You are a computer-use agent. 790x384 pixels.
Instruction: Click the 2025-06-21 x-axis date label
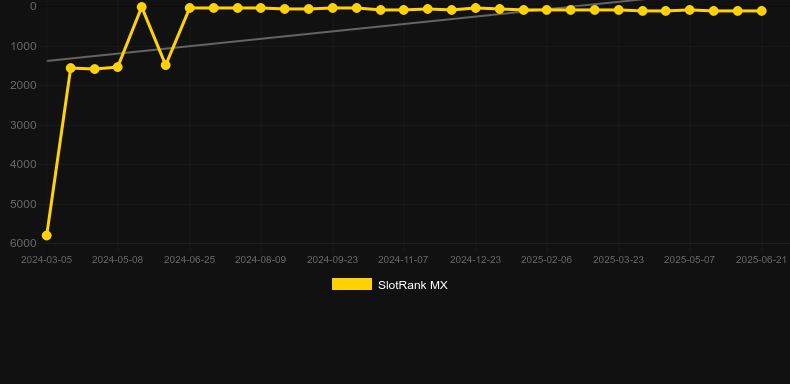pyautogui.click(x=761, y=260)
